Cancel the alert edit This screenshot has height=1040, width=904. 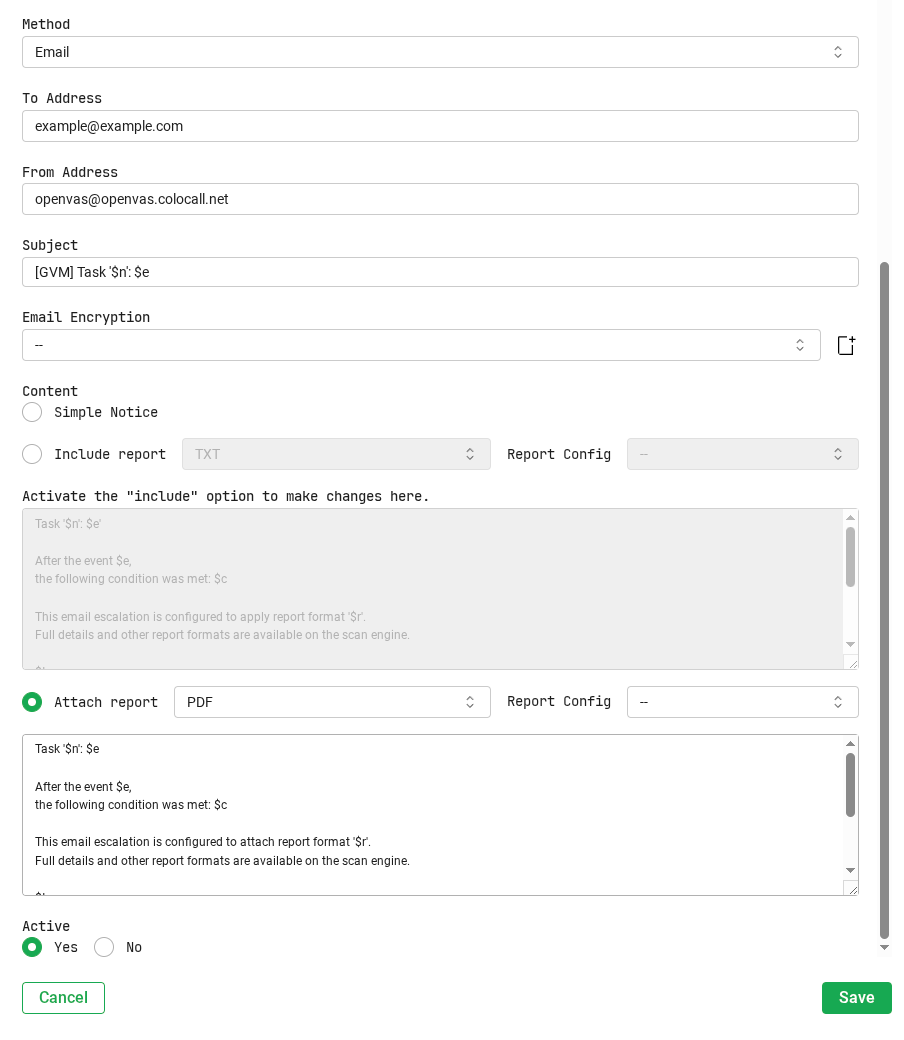click(x=63, y=997)
